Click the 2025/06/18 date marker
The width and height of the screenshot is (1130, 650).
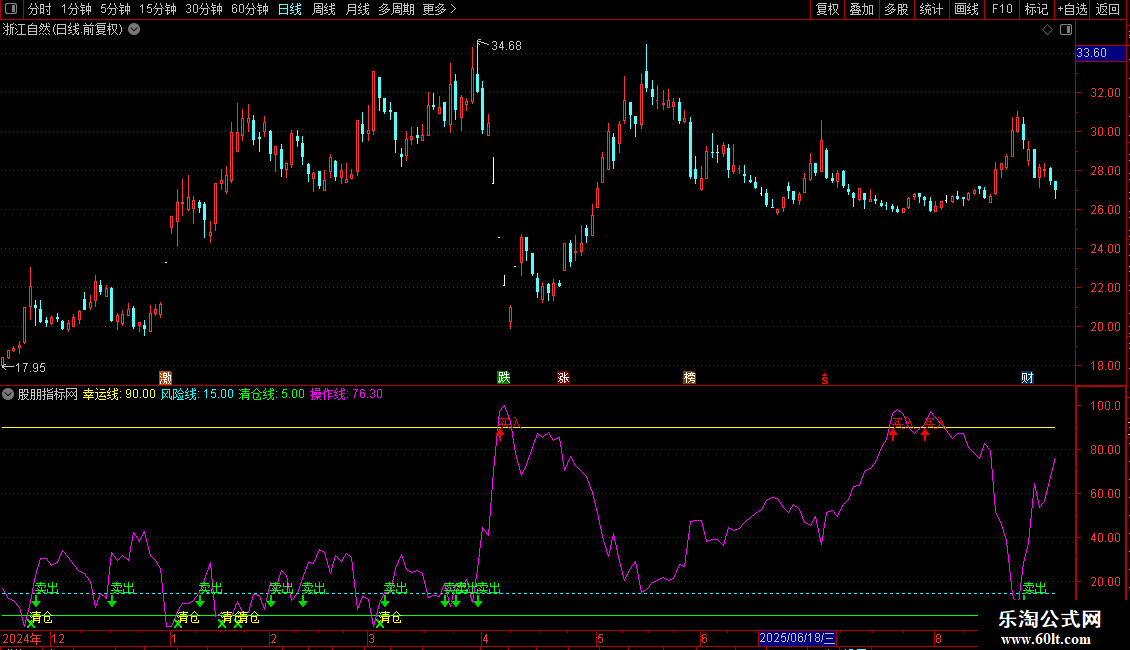(x=797, y=638)
